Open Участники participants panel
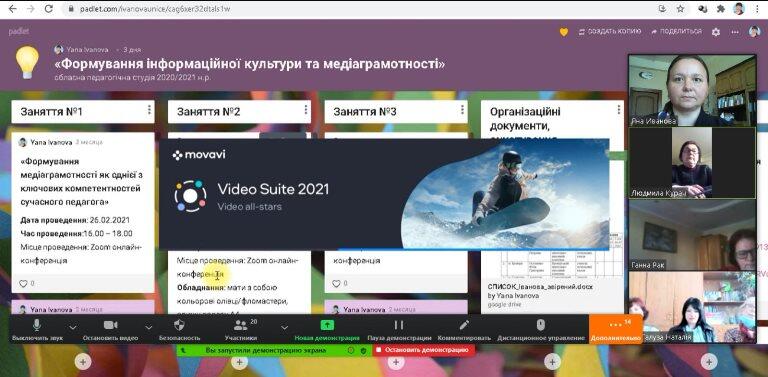 [x=240, y=330]
